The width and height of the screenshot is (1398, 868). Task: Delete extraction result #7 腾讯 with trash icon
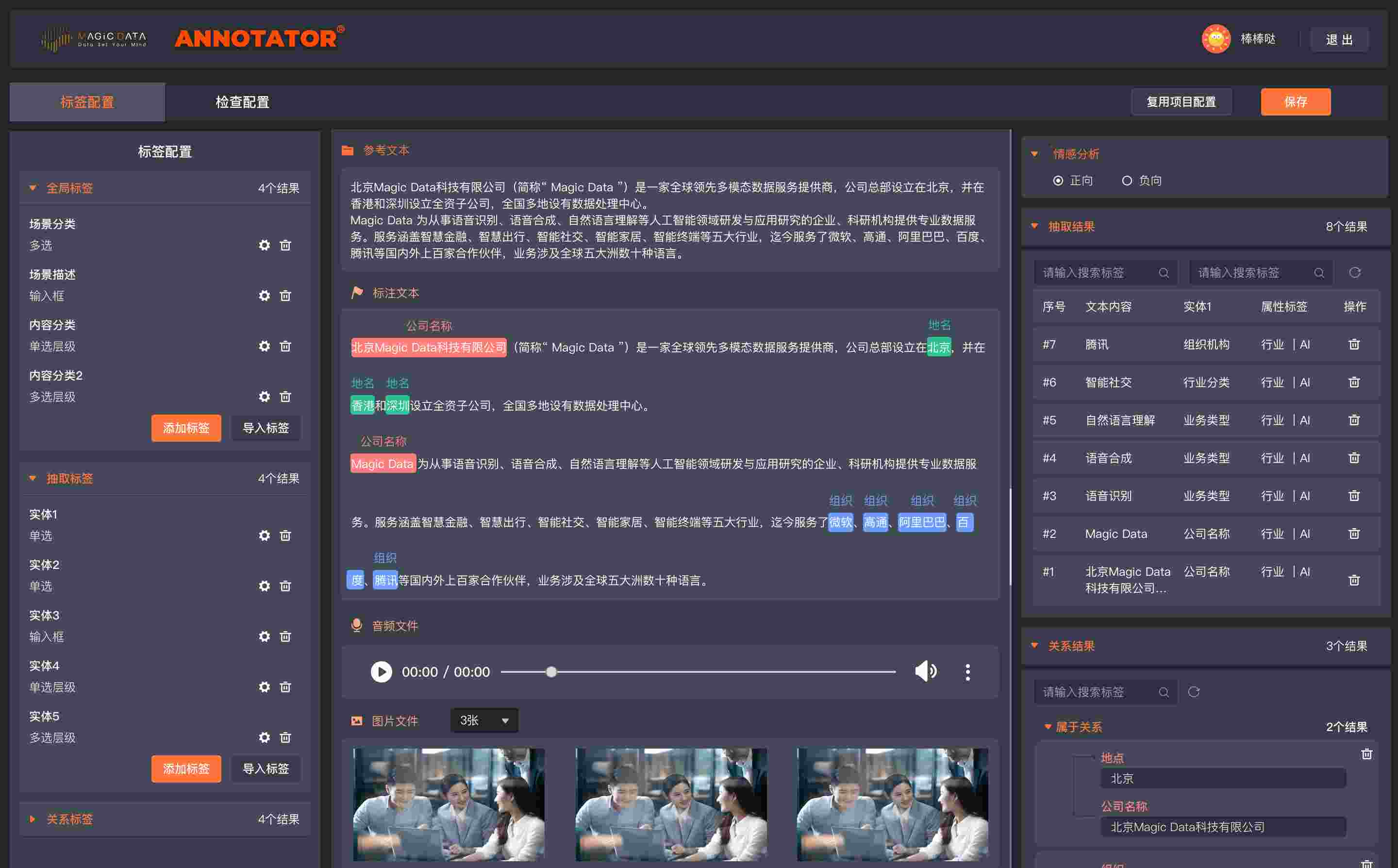click(x=1354, y=345)
